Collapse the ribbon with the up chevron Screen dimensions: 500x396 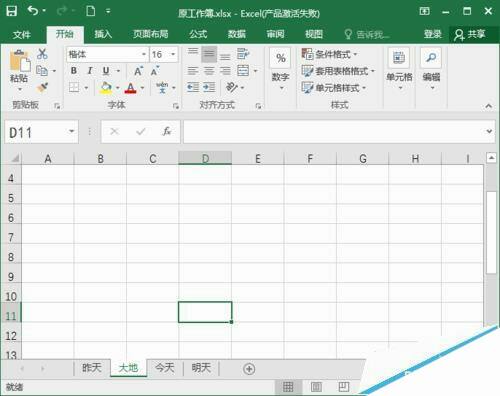coord(489,106)
